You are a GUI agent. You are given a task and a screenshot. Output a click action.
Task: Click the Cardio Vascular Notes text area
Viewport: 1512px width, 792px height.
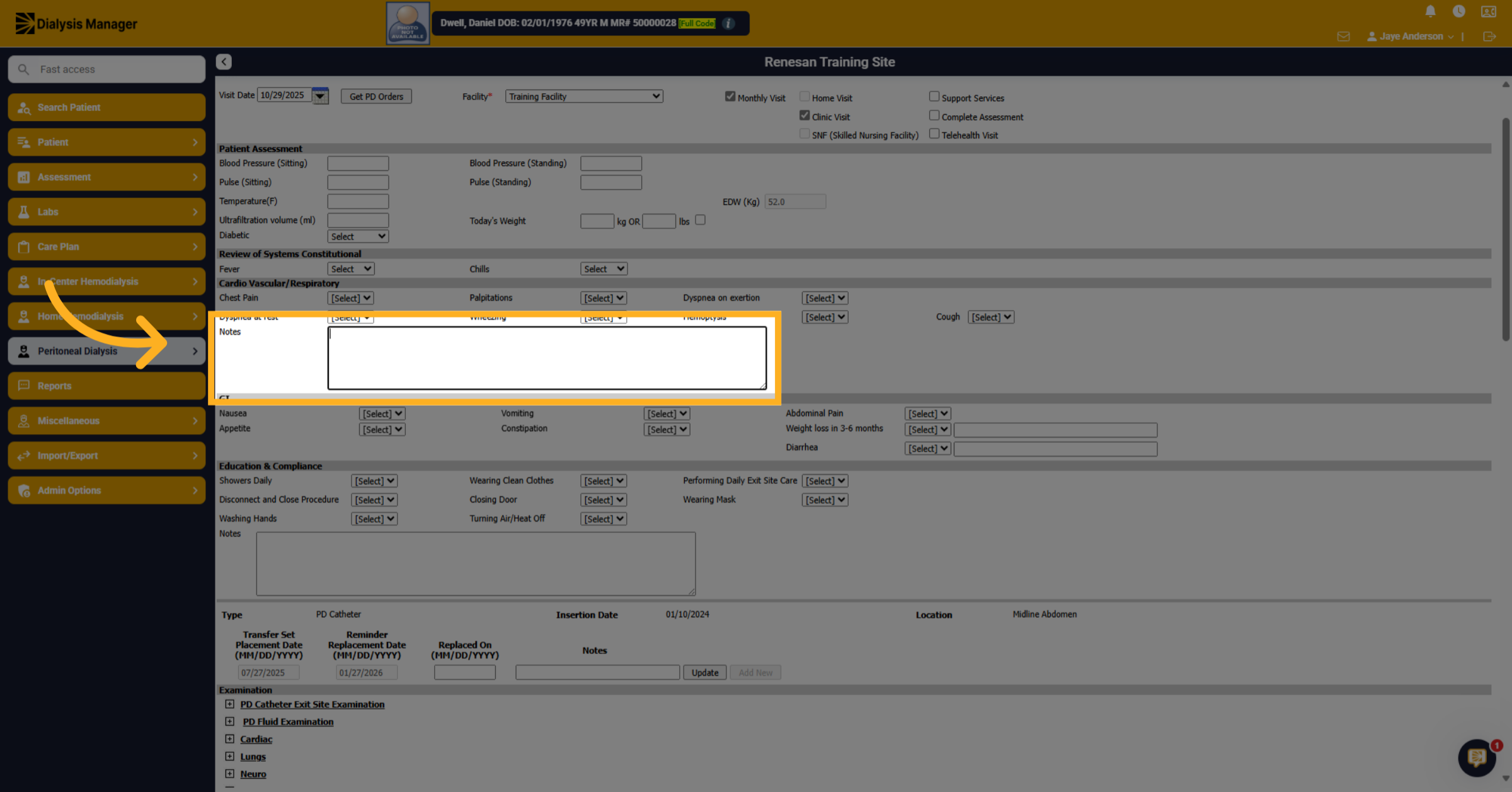pyautogui.click(x=547, y=358)
